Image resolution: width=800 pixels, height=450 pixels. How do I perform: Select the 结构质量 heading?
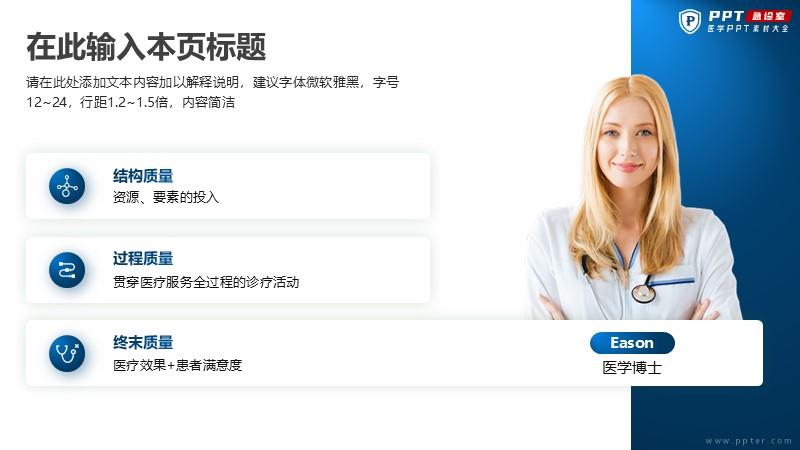(x=143, y=176)
